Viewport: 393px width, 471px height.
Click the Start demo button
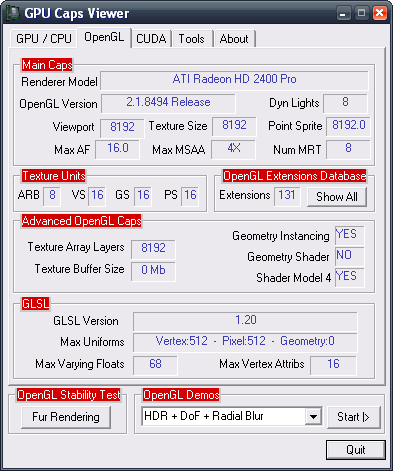coord(353,417)
